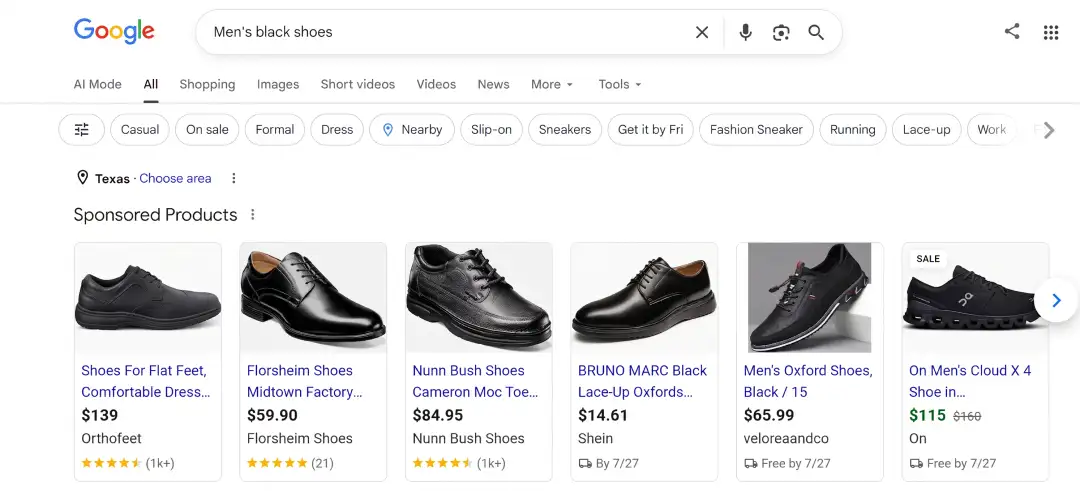Apply the On sale filter chip
This screenshot has width=1080, height=491.
pos(207,129)
